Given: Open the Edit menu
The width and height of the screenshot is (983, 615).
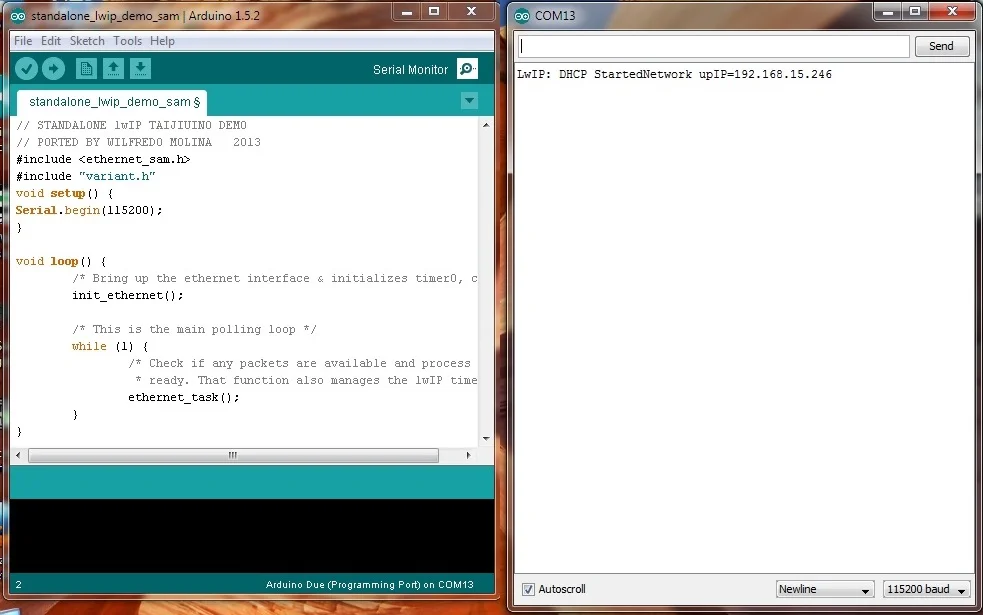Looking at the screenshot, I should (x=51, y=41).
